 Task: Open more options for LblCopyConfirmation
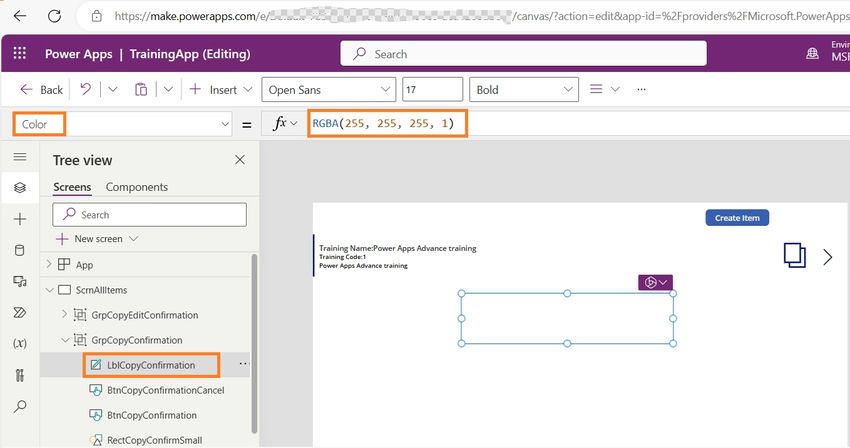(243, 364)
